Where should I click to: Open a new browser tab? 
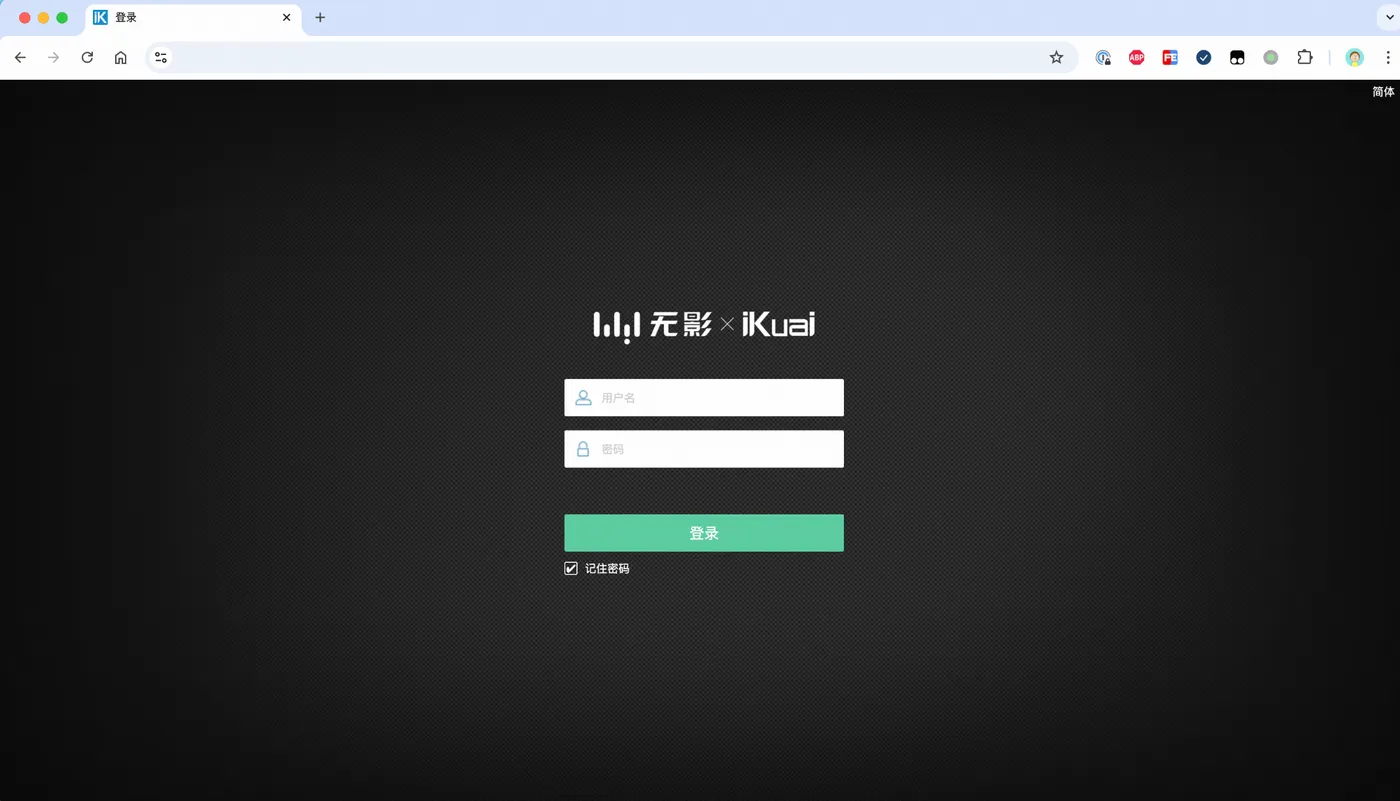coord(320,17)
